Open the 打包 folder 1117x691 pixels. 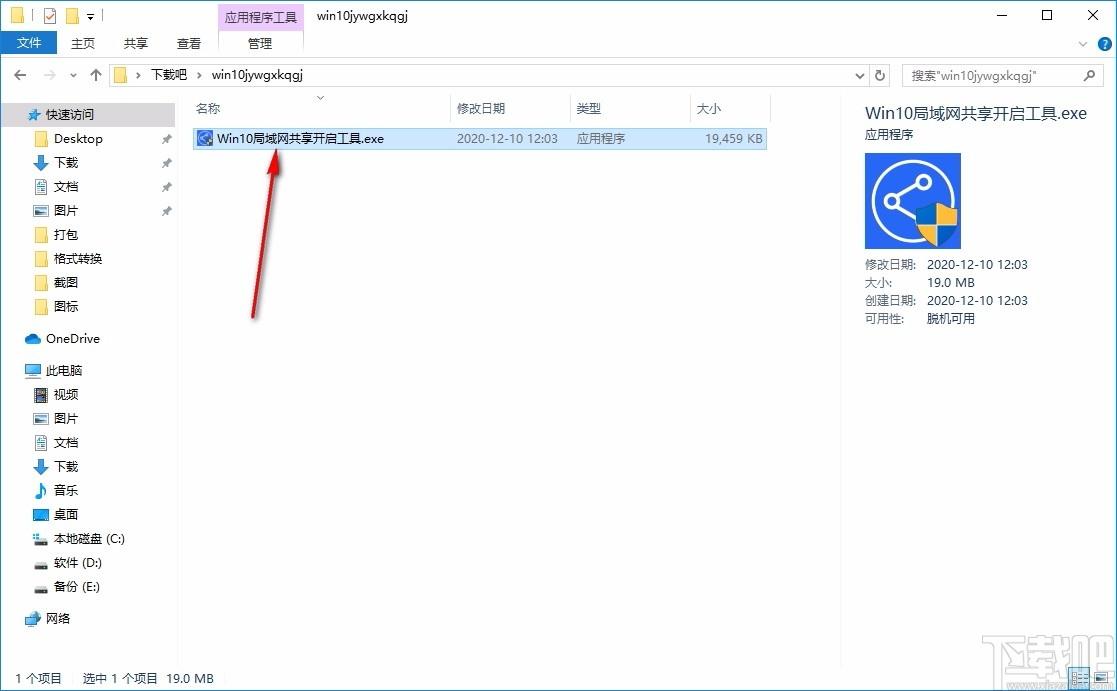(66, 234)
